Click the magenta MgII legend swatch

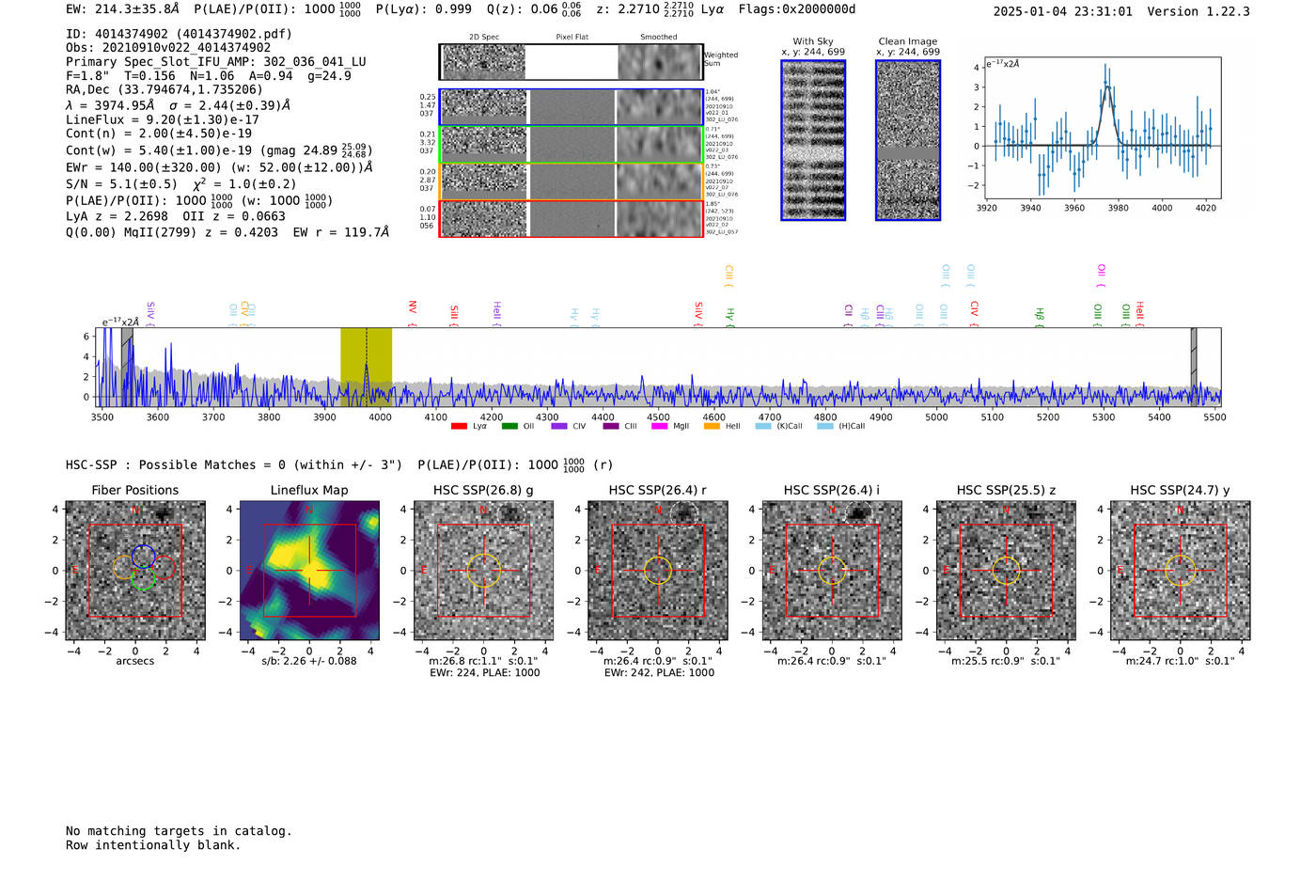click(659, 426)
